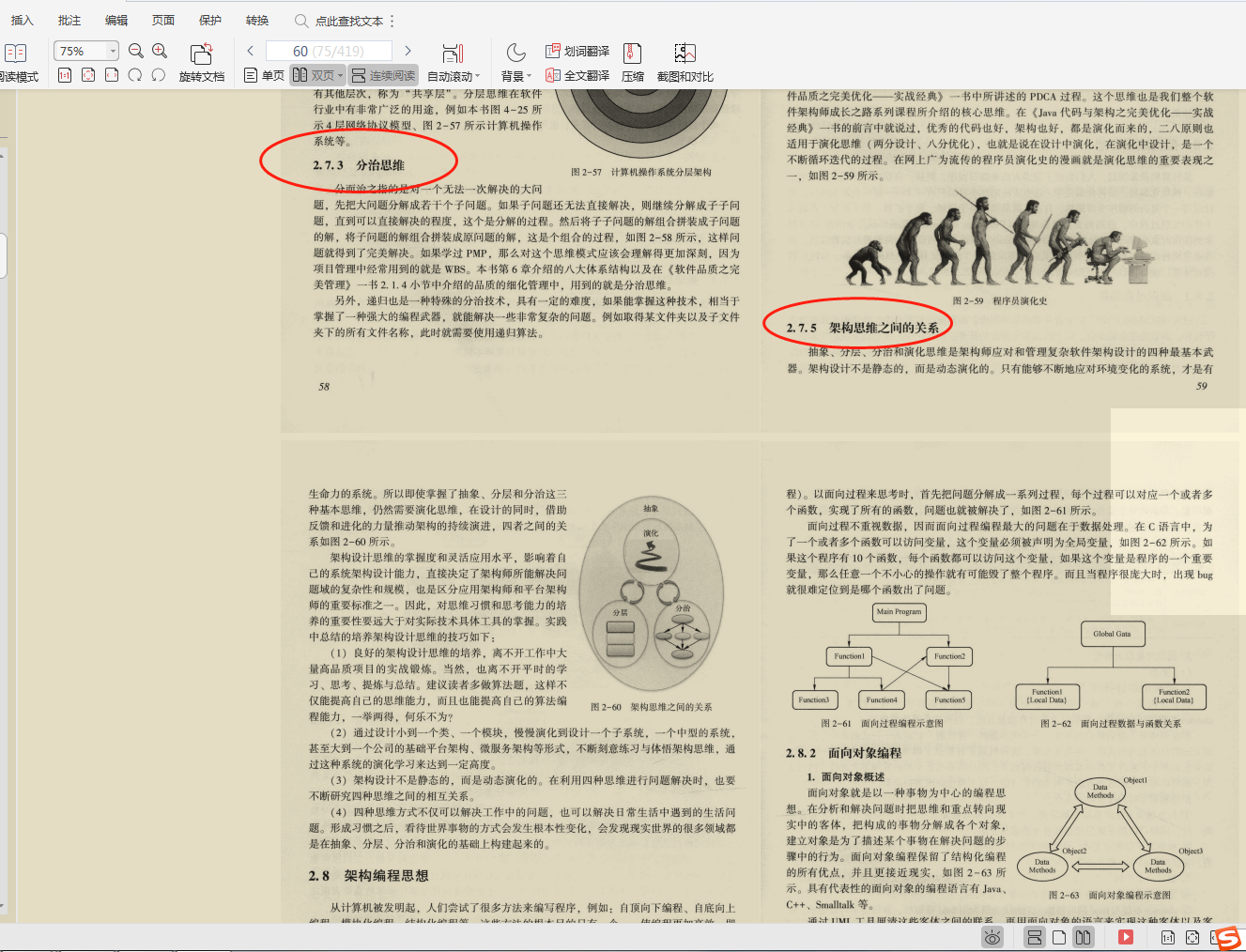Viewport: 1246px width, 952px height.
Task: Toggle eye-protection mode at bottom bar
Action: click(992, 937)
